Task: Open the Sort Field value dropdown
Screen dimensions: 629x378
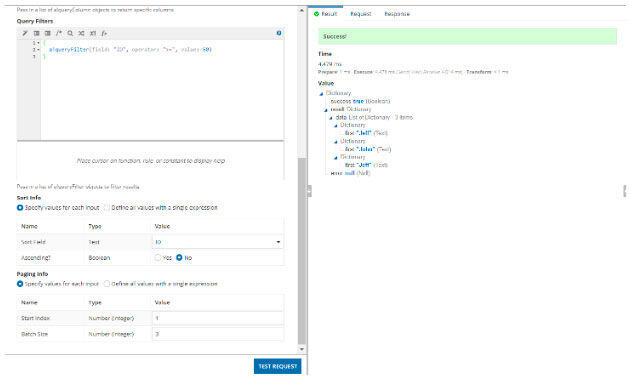Action: click(218, 242)
